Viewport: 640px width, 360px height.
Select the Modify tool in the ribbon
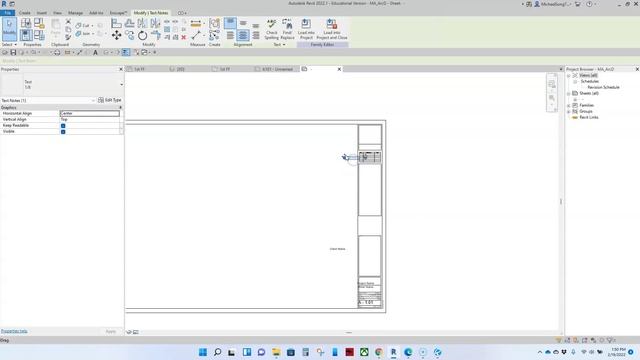(9, 29)
